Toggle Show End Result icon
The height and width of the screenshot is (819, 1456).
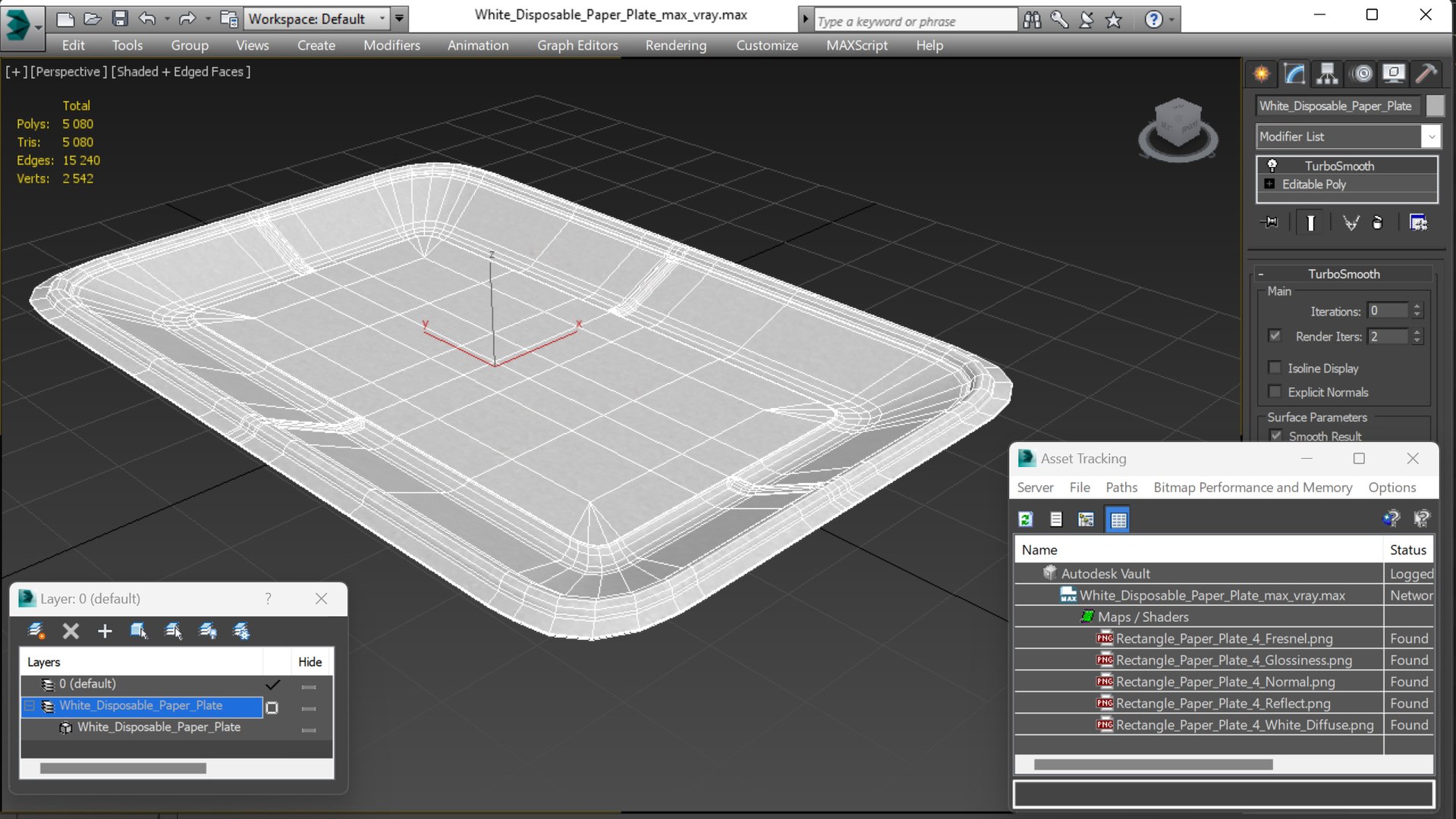(1310, 222)
